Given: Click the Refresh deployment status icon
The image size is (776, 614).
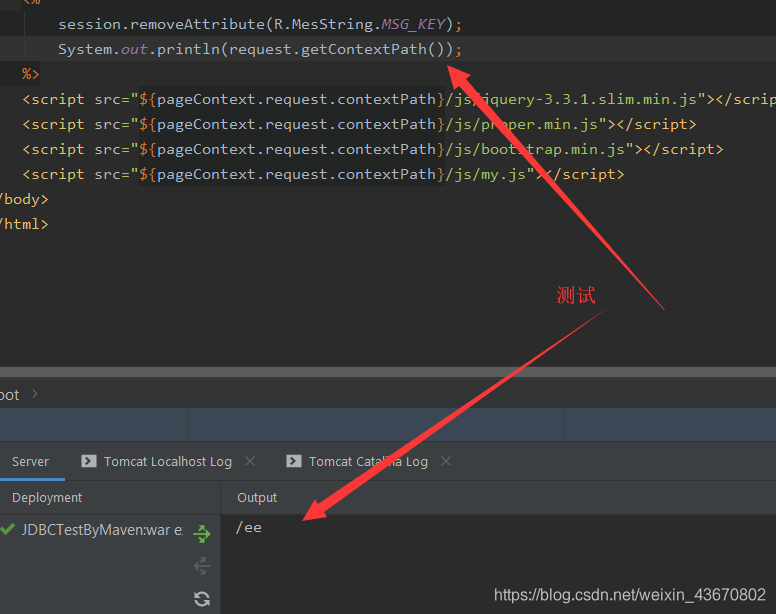Looking at the screenshot, I should click(x=202, y=599).
